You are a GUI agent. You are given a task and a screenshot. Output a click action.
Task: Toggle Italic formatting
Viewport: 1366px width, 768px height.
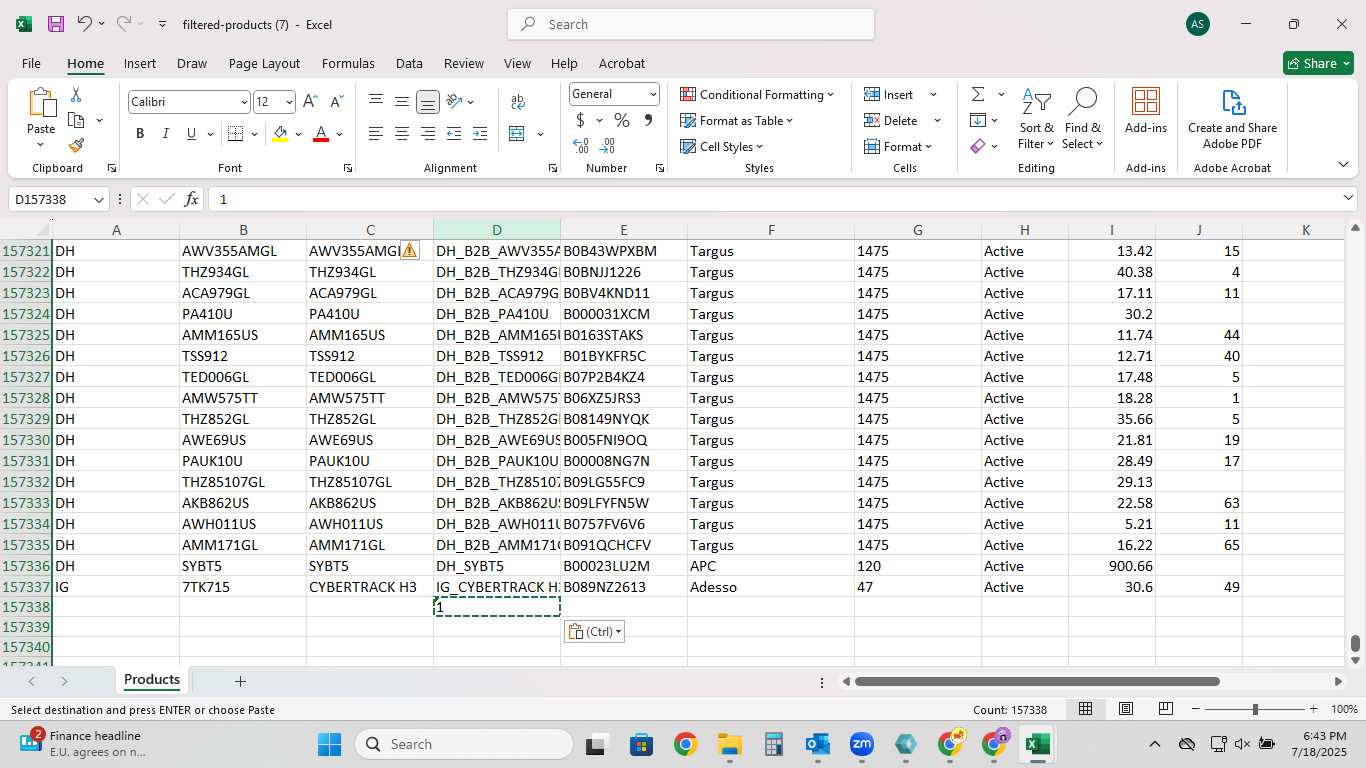(165, 134)
